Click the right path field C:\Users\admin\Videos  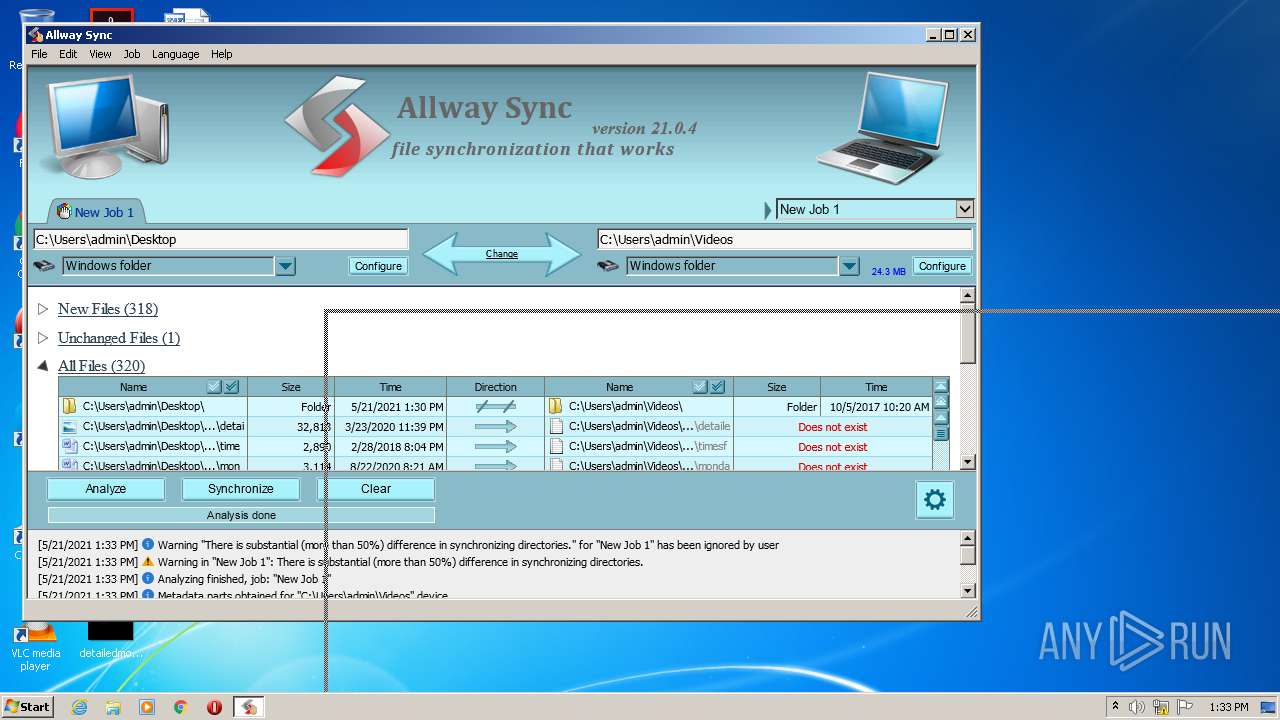point(785,239)
